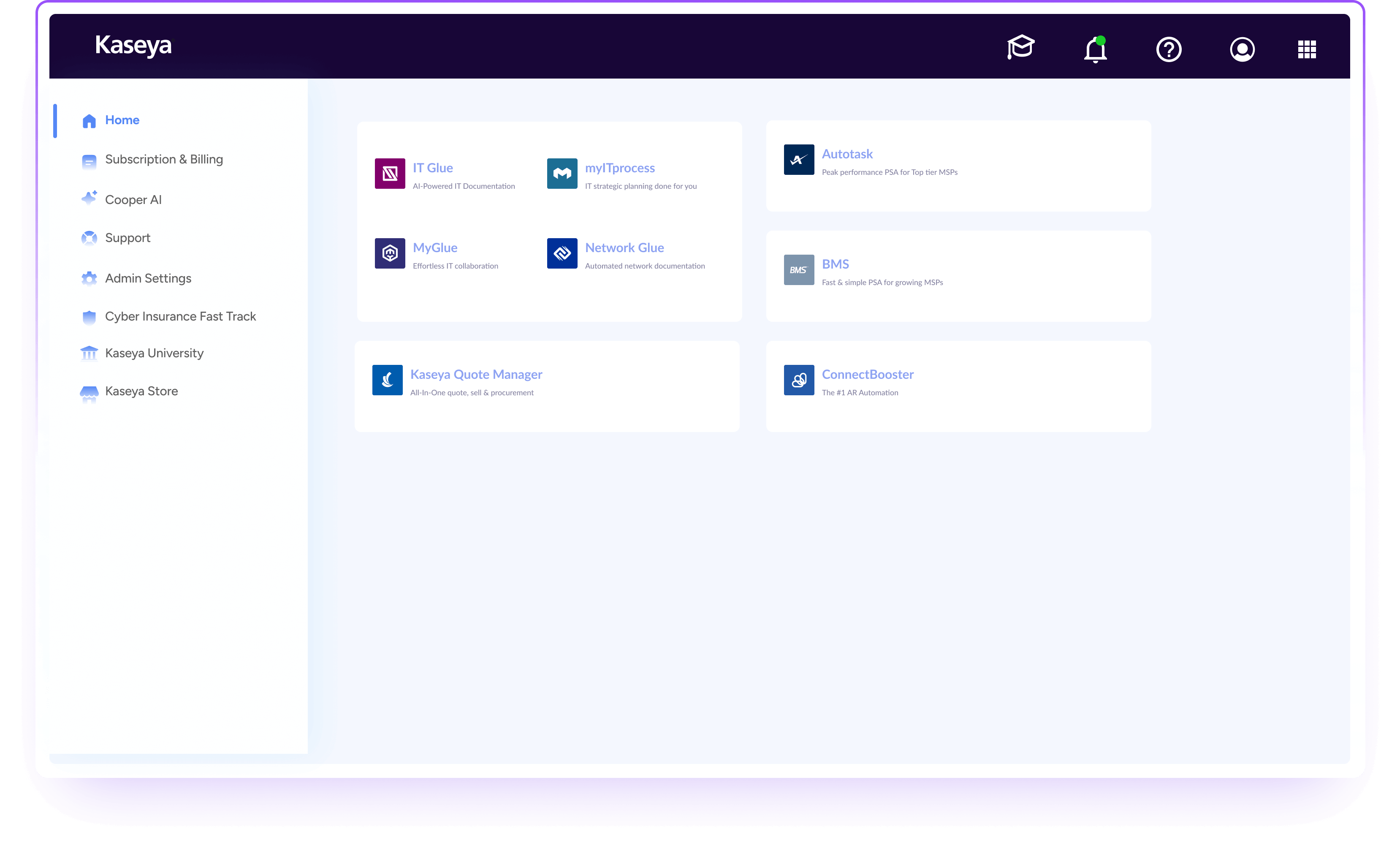Viewport: 1400px width, 848px height.
Task: Open the help question mark icon
Action: [x=1169, y=49]
